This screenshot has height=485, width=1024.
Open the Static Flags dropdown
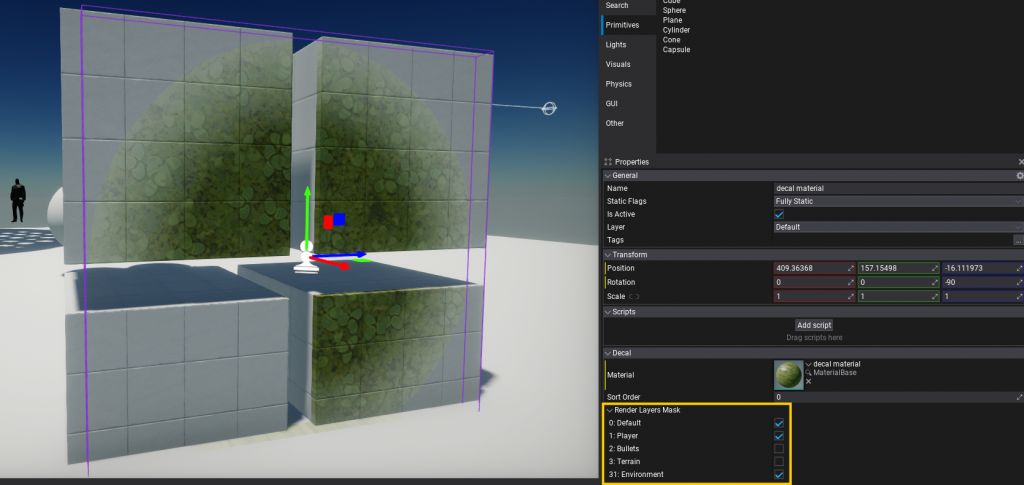(x=897, y=201)
